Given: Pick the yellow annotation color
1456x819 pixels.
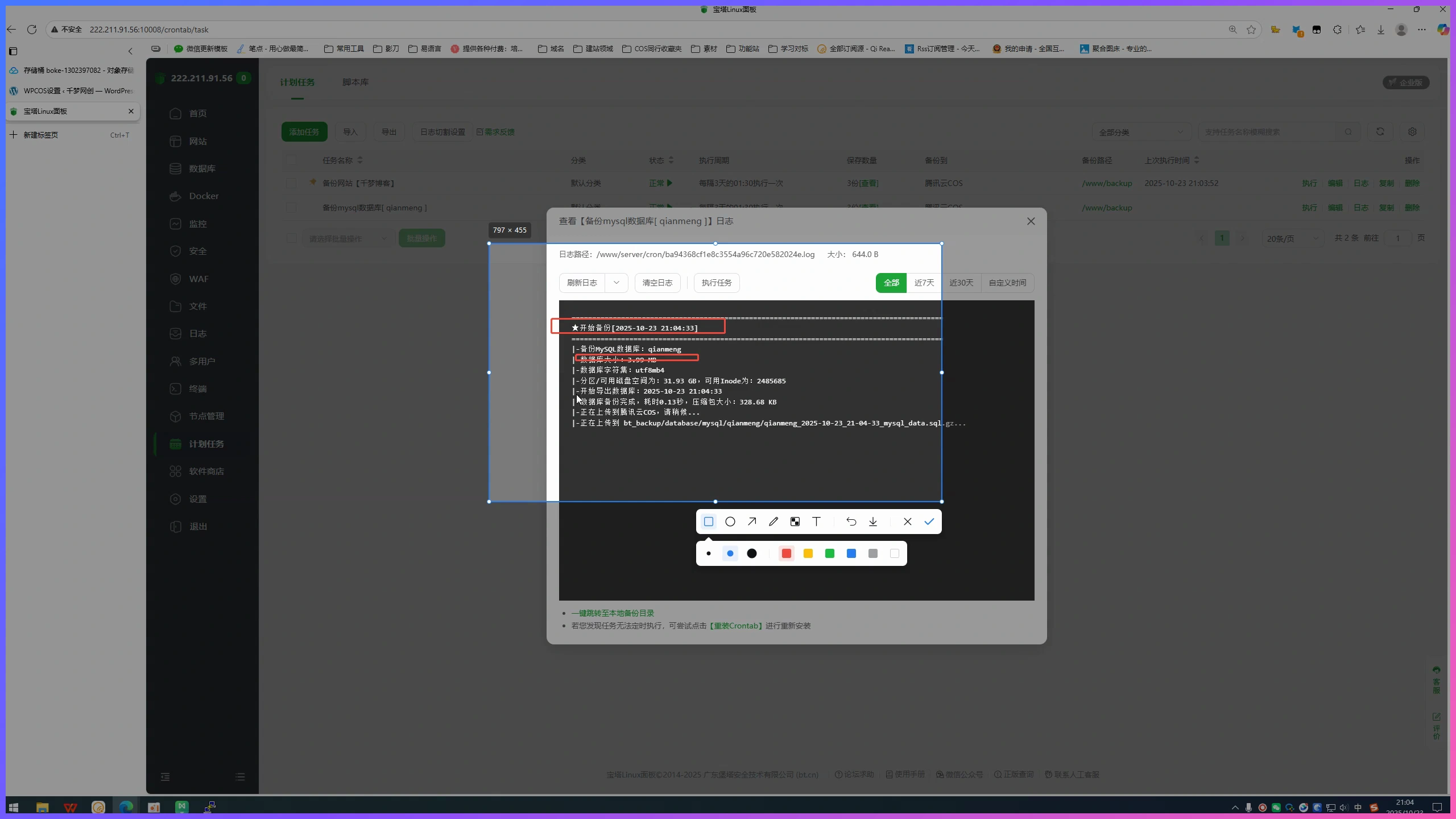Looking at the screenshot, I should 808,553.
